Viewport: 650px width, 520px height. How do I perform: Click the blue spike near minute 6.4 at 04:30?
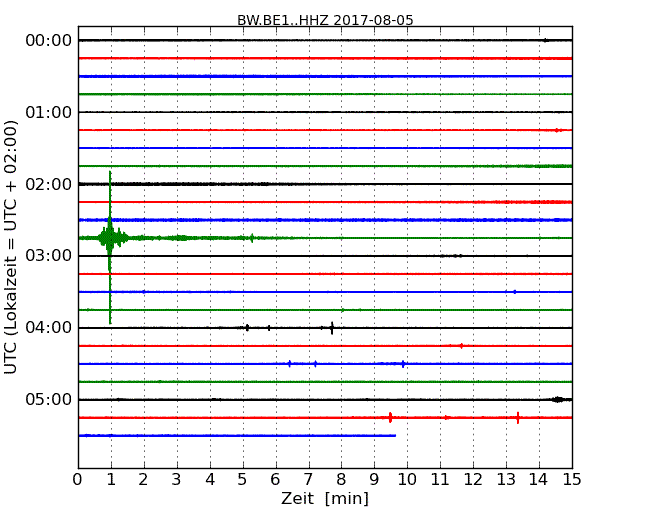tap(290, 364)
